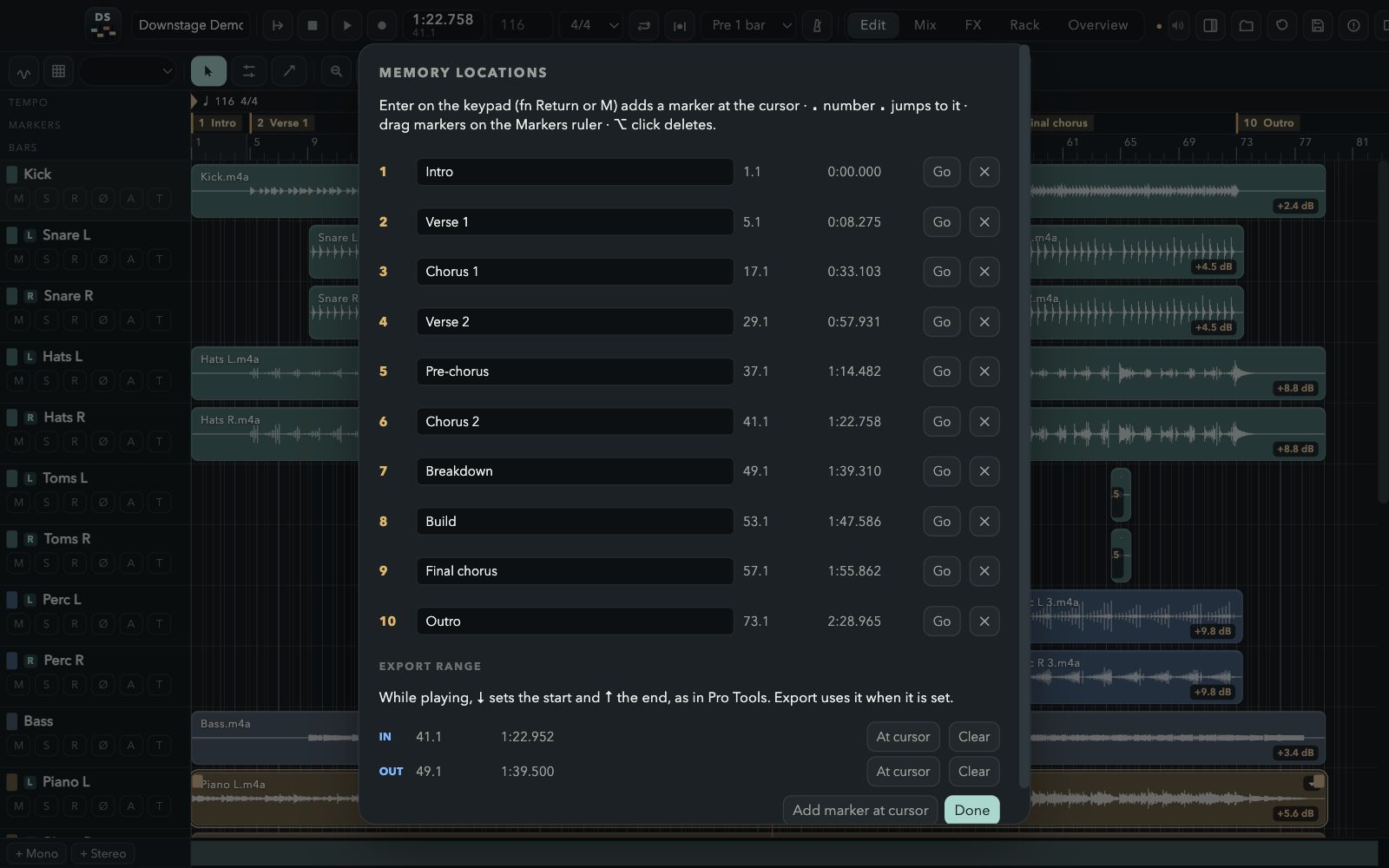Click Done to close Memory Locations
Screen dimensions: 1389x868
pyautogui.click(x=972, y=810)
